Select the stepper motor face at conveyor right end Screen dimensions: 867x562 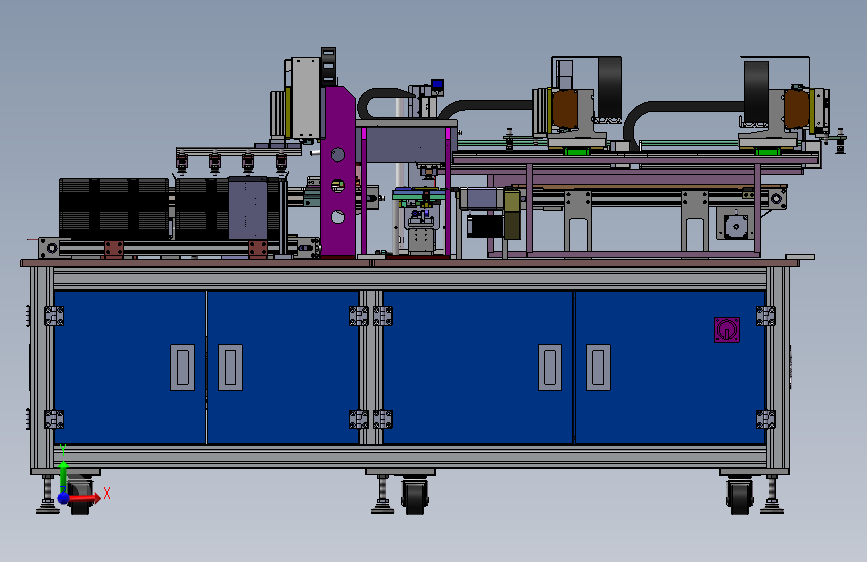pyautogui.click(x=735, y=225)
